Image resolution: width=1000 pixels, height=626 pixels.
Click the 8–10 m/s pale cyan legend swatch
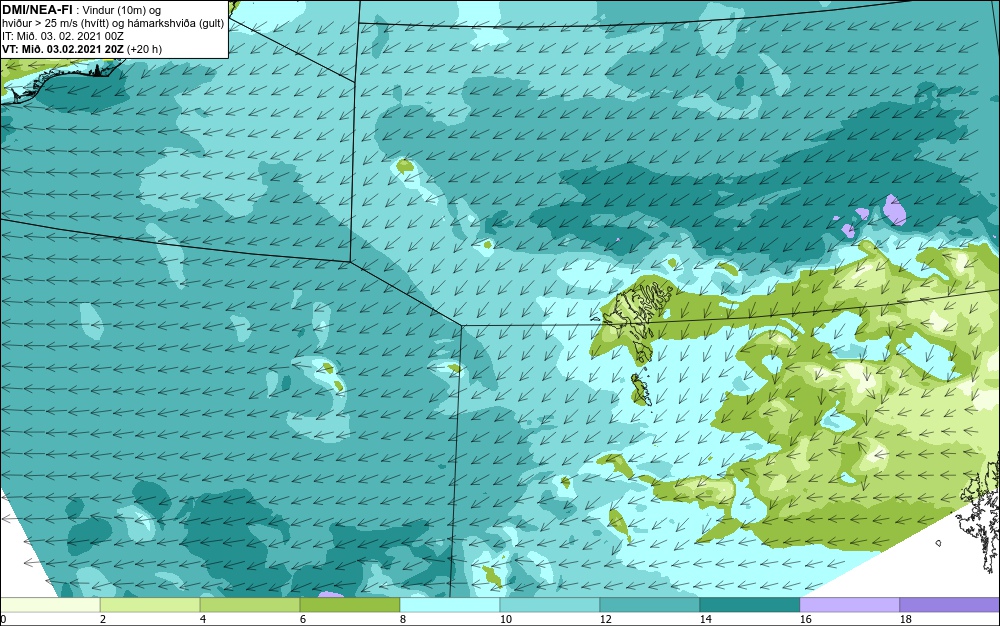[x=450, y=604]
